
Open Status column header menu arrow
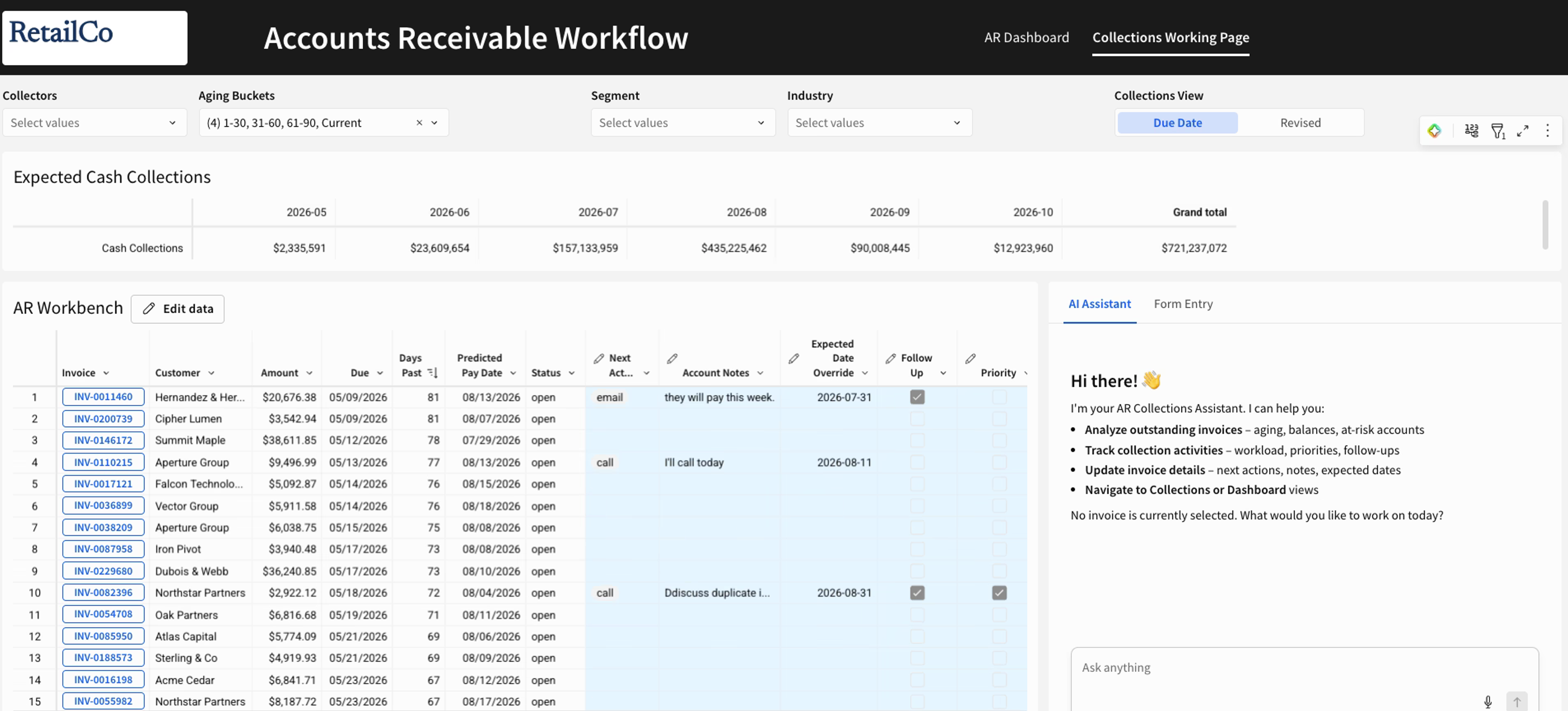572,373
